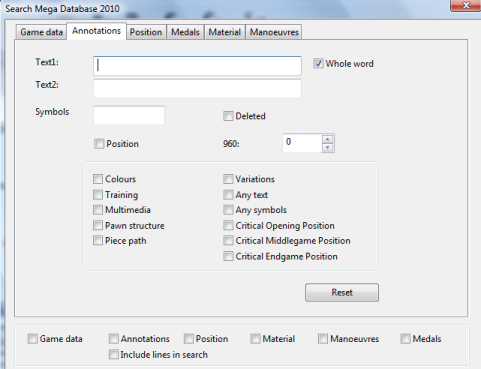Enable the Colours checkbox
This screenshot has height=369, width=481.
98,179
